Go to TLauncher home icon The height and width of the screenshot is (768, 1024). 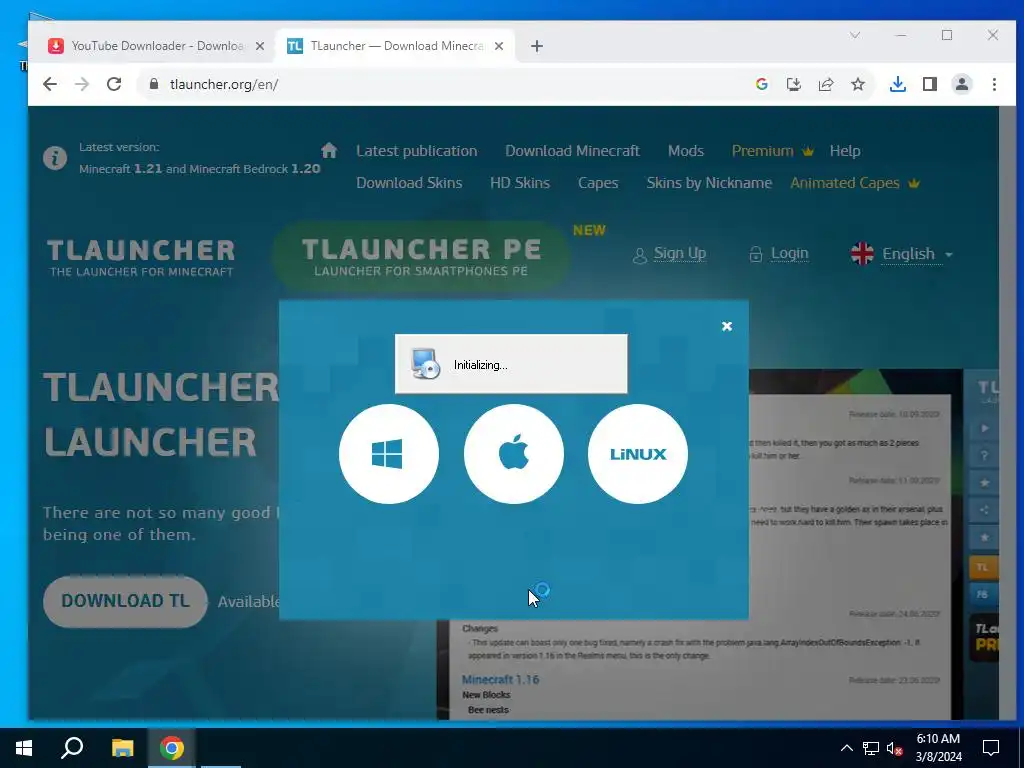tap(329, 150)
